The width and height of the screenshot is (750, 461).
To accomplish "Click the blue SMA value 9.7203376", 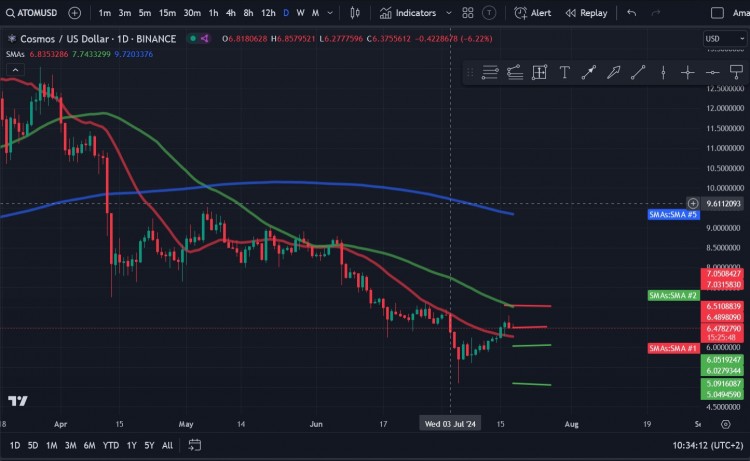I will (x=133, y=54).
